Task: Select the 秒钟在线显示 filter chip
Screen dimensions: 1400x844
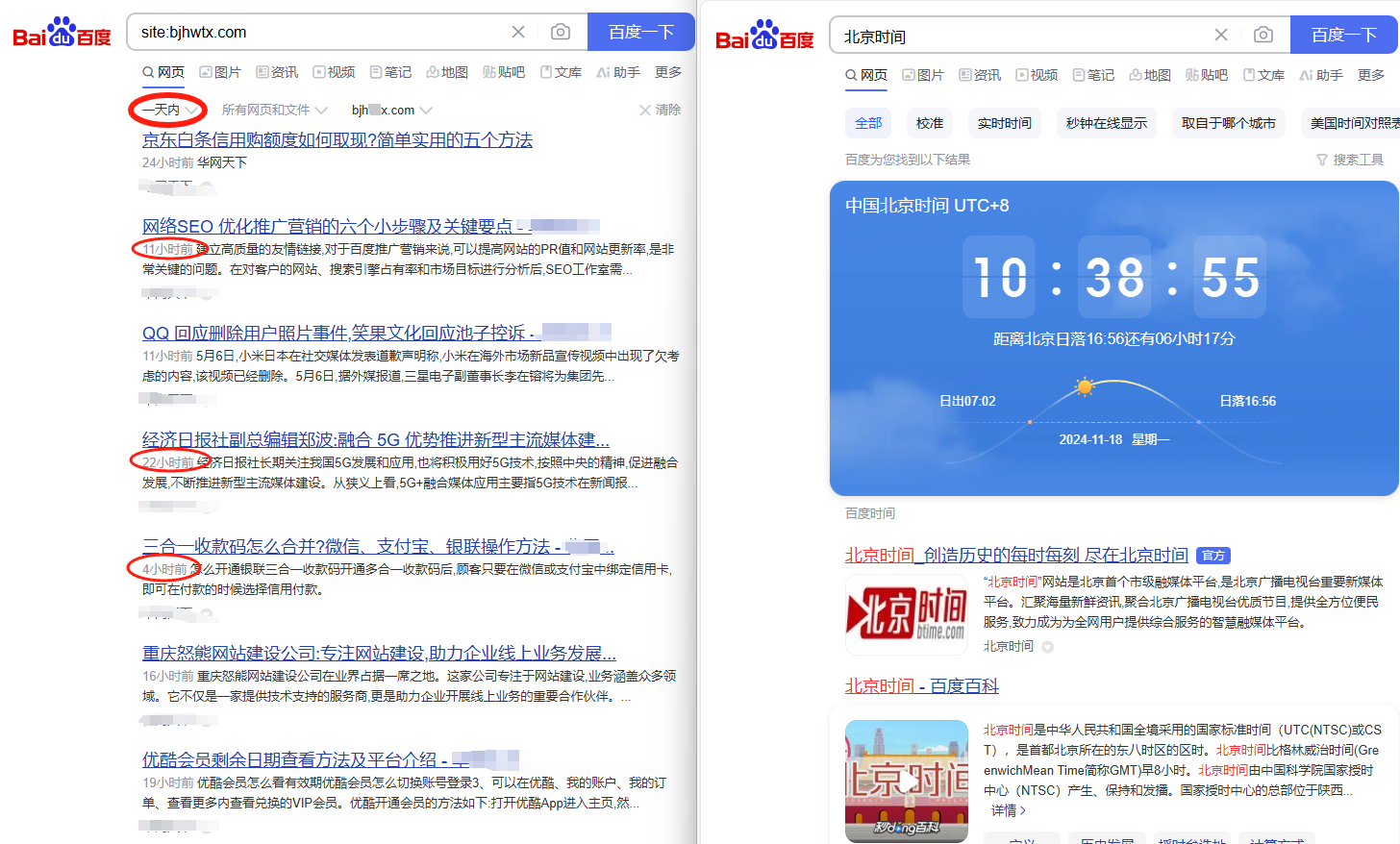Action: (1107, 123)
